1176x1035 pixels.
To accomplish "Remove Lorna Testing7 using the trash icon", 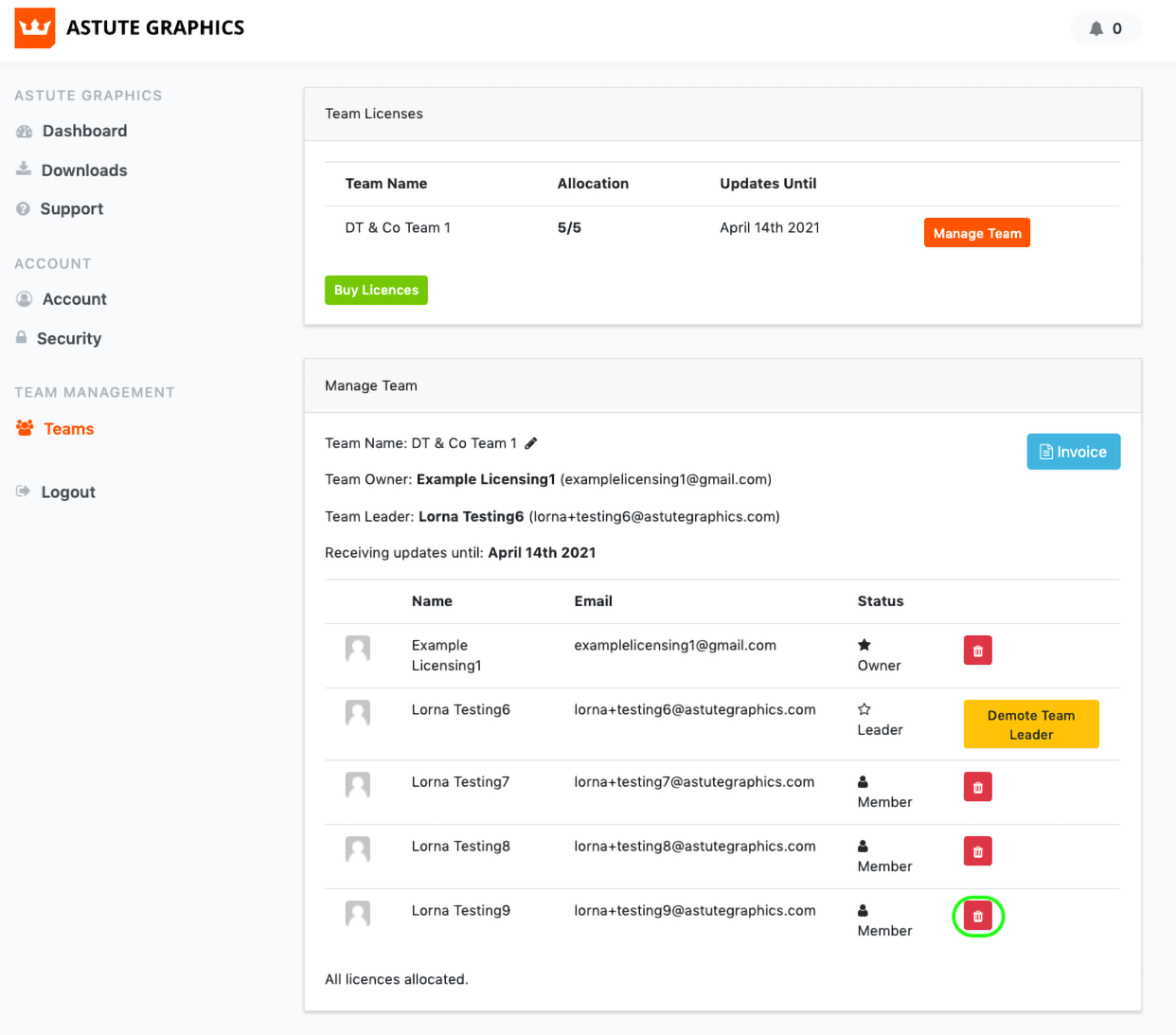I will (x=977, y=787).
